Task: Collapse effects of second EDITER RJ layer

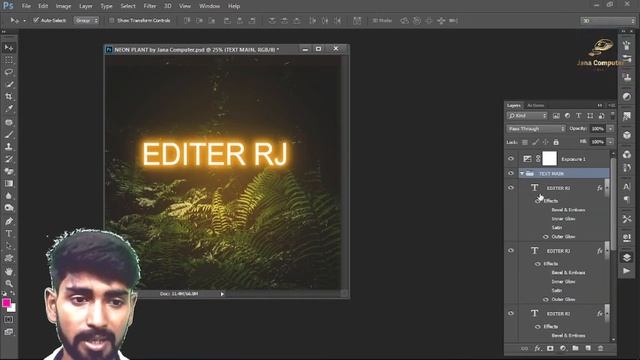Action: (x=606, y=251)
